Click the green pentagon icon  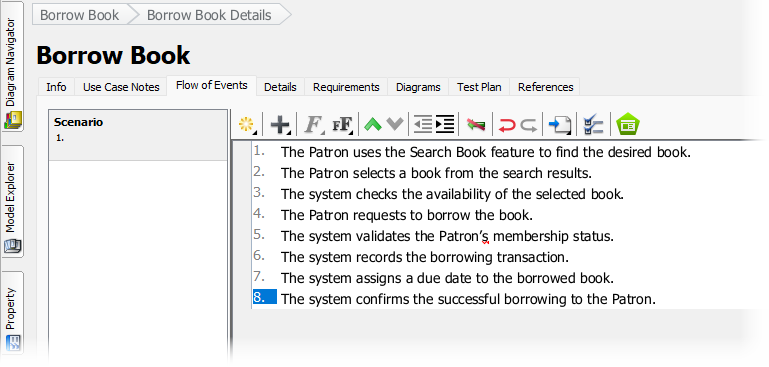point(627,125)
